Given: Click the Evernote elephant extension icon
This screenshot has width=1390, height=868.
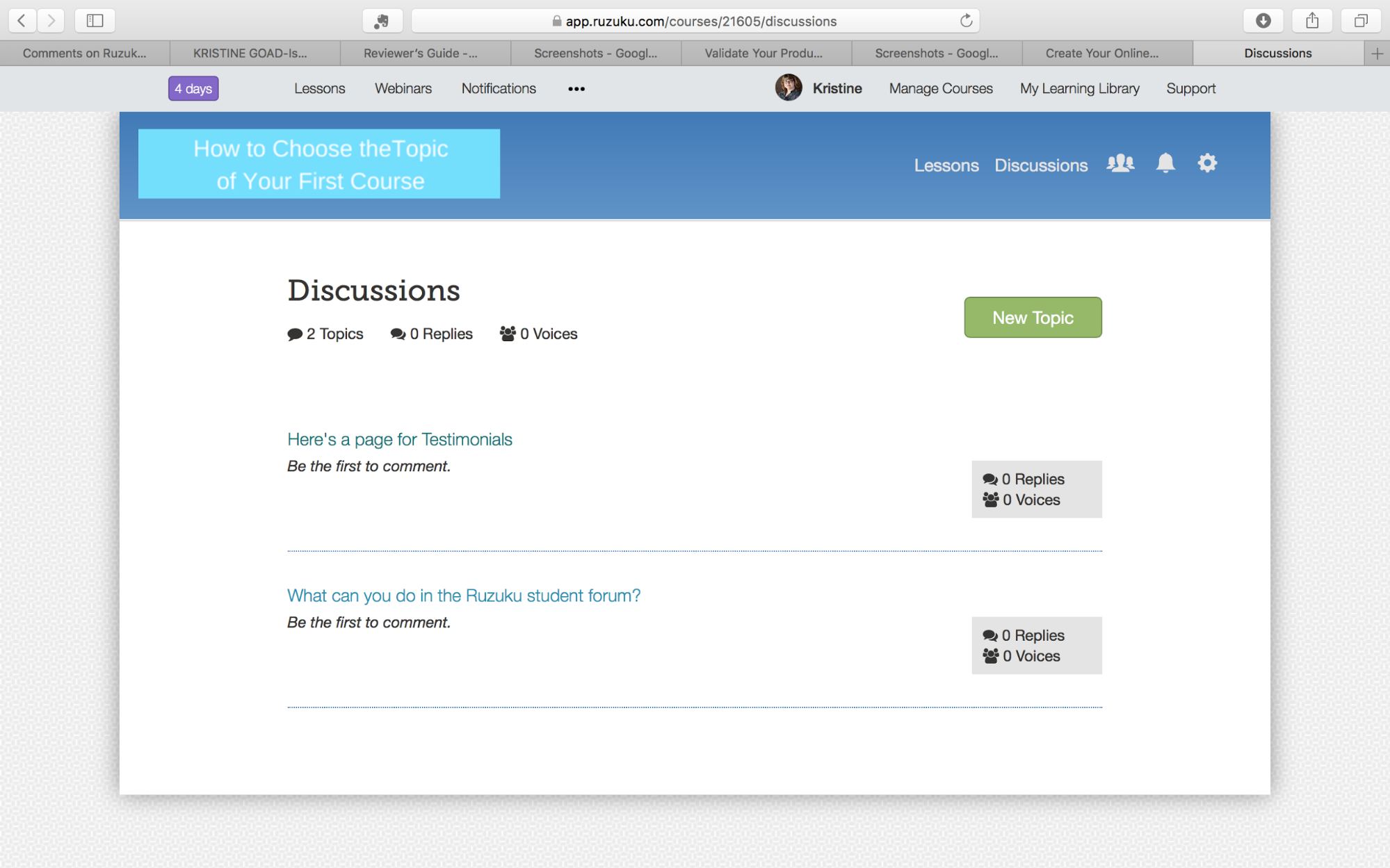Looking at the screenshot, I should coord(382,21).
